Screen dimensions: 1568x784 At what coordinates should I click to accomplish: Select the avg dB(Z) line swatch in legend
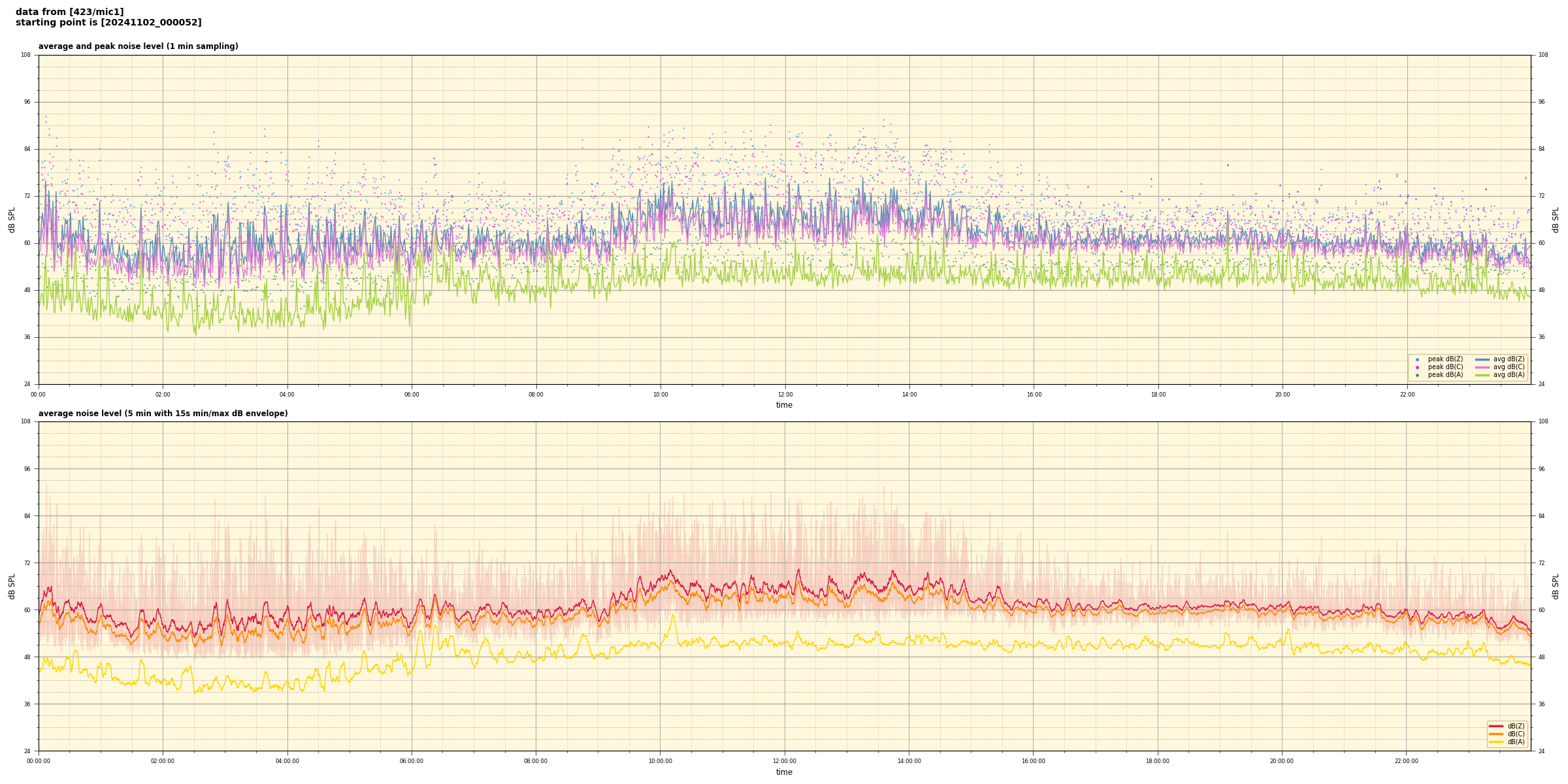[x=1482, y=359]
